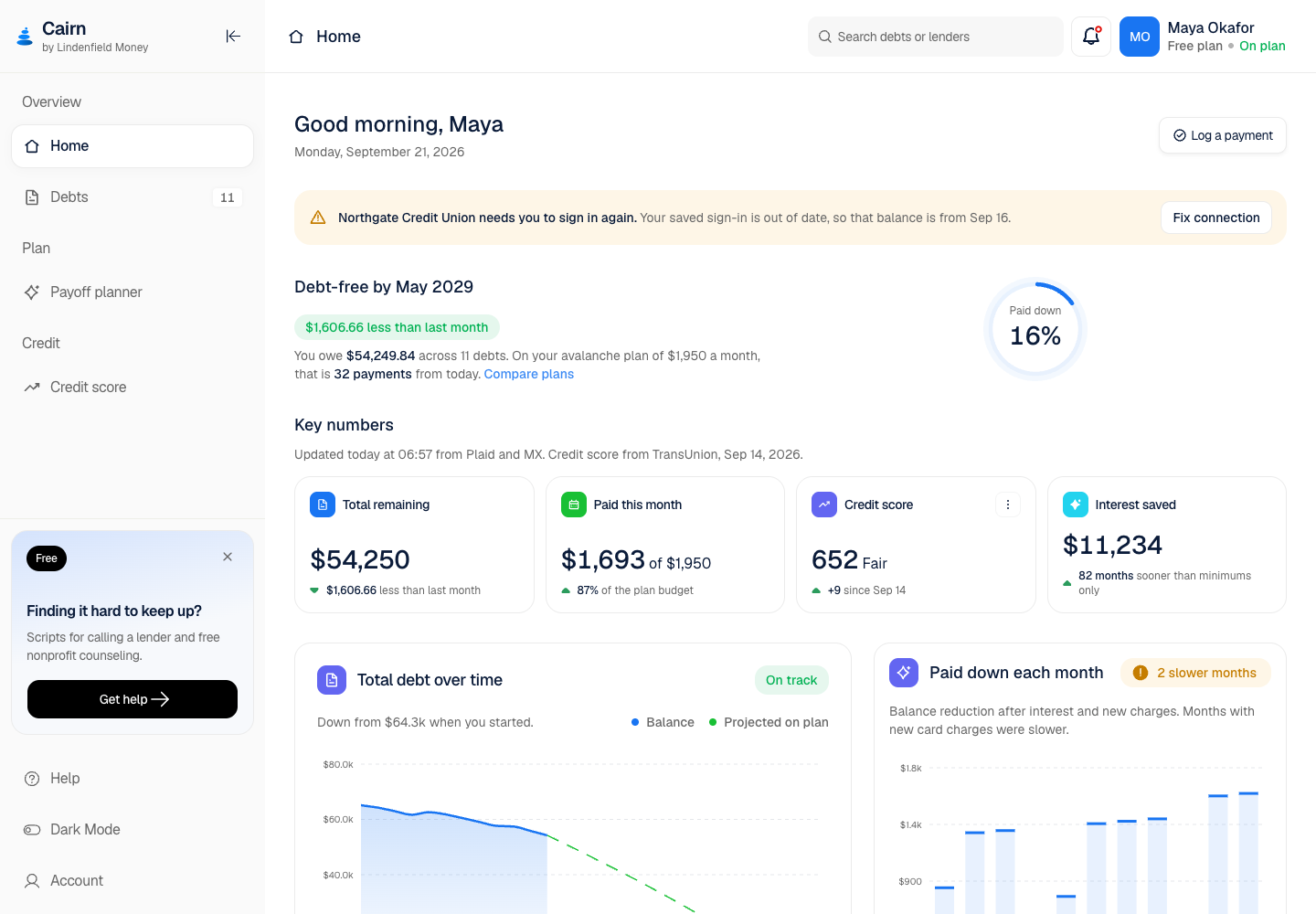Click the Debts count badge 11
This screenshot has height=914, width=1316.
228,197
